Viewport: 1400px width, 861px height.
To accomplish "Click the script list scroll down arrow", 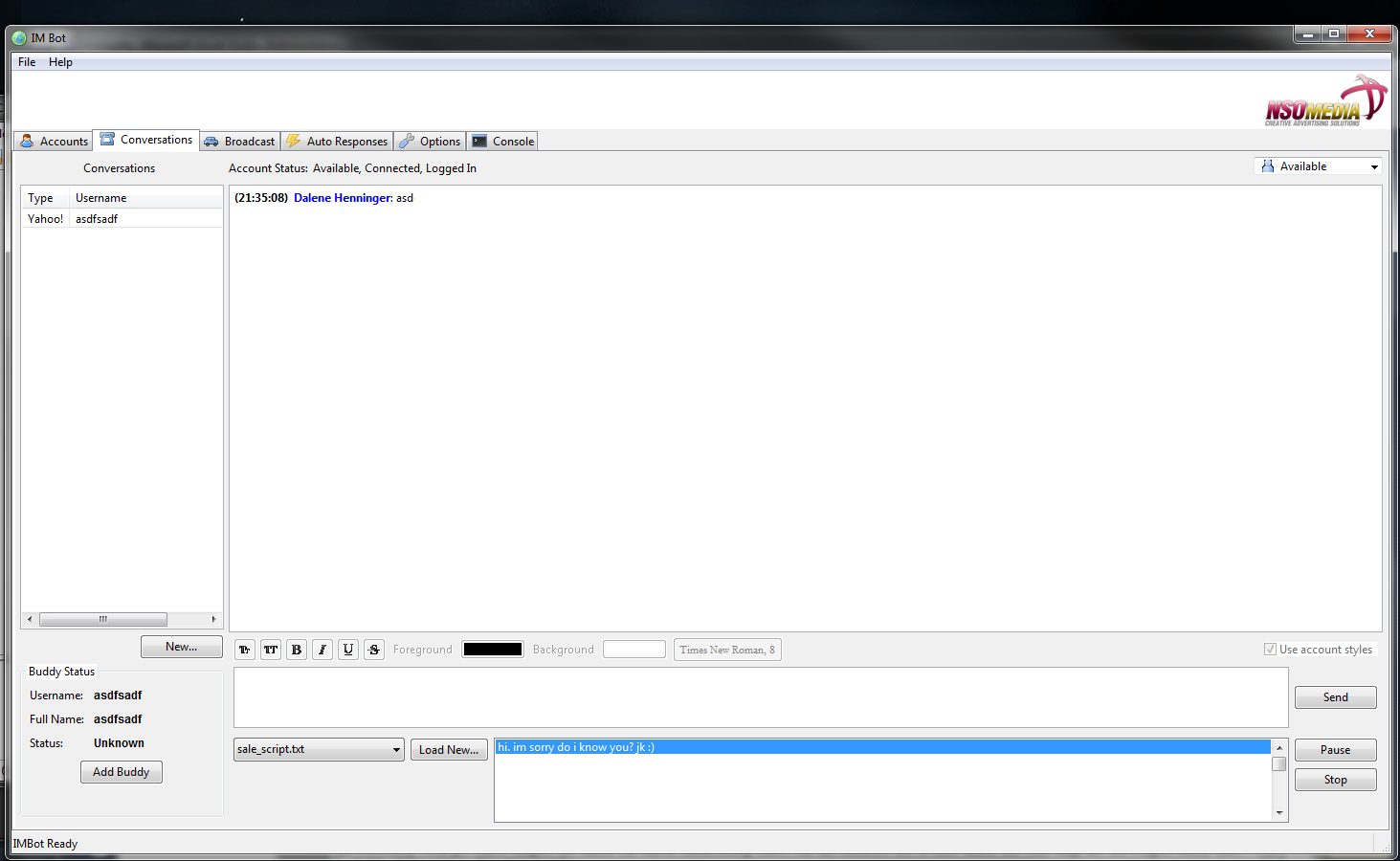I will [1279, 812].
